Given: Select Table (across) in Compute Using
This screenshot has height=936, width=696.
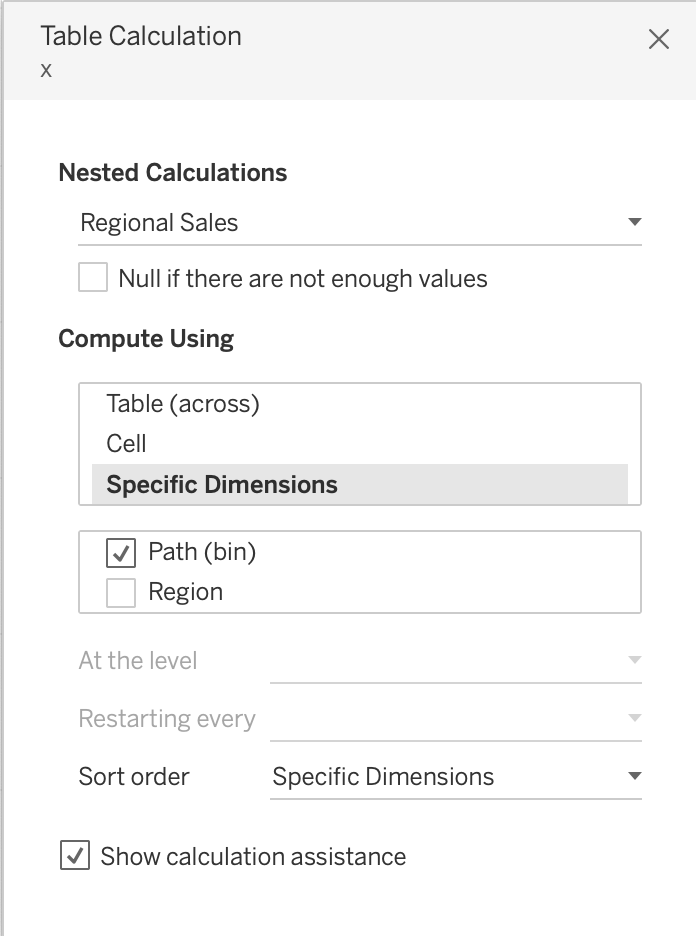Looking at the screenshot, I should point(183,403).
